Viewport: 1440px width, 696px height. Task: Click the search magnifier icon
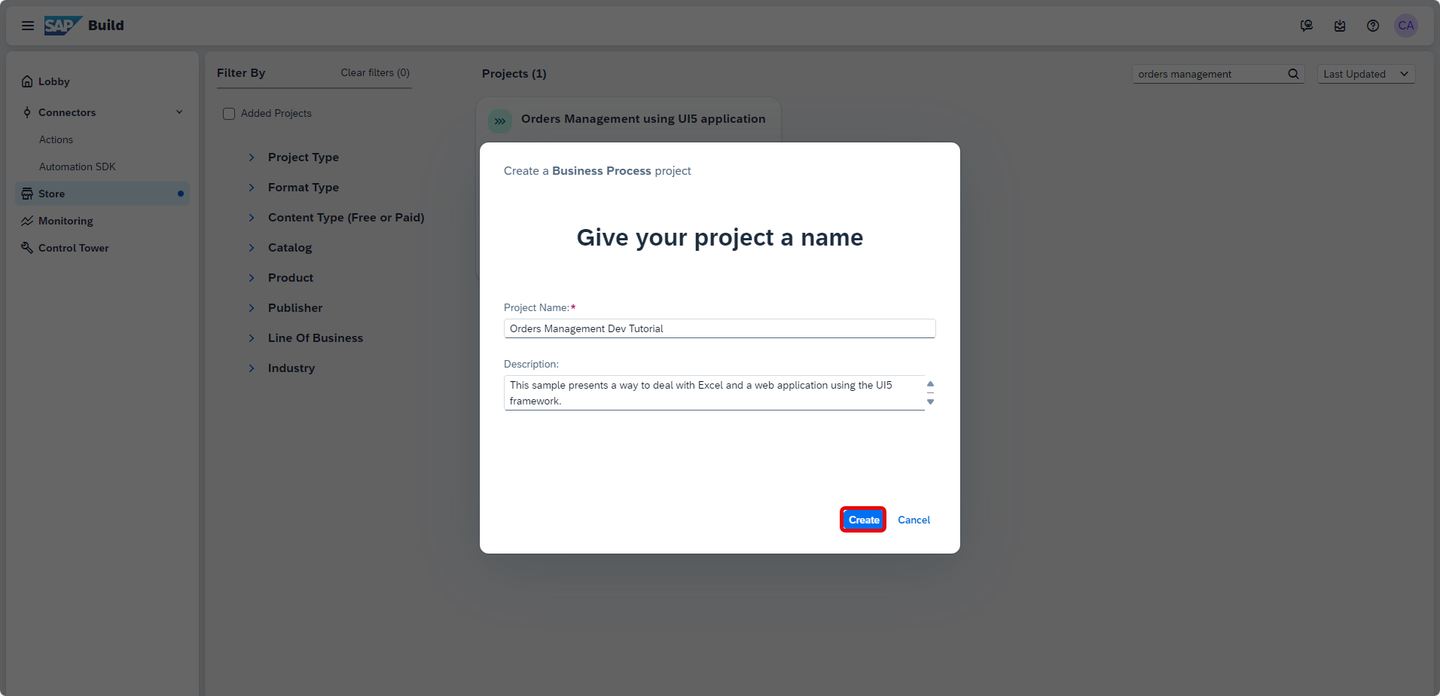point(1293,74)
